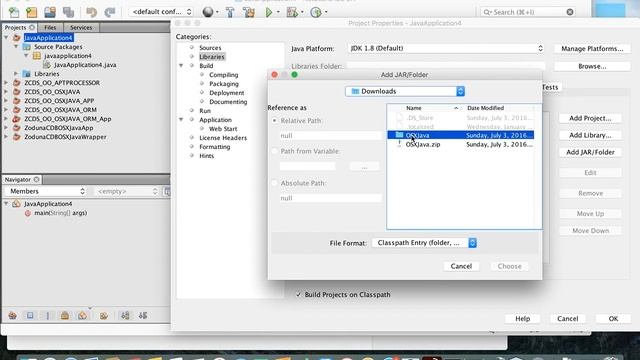
Task: Select the Absolute Path radio button
Action: (x=274, y=183)
